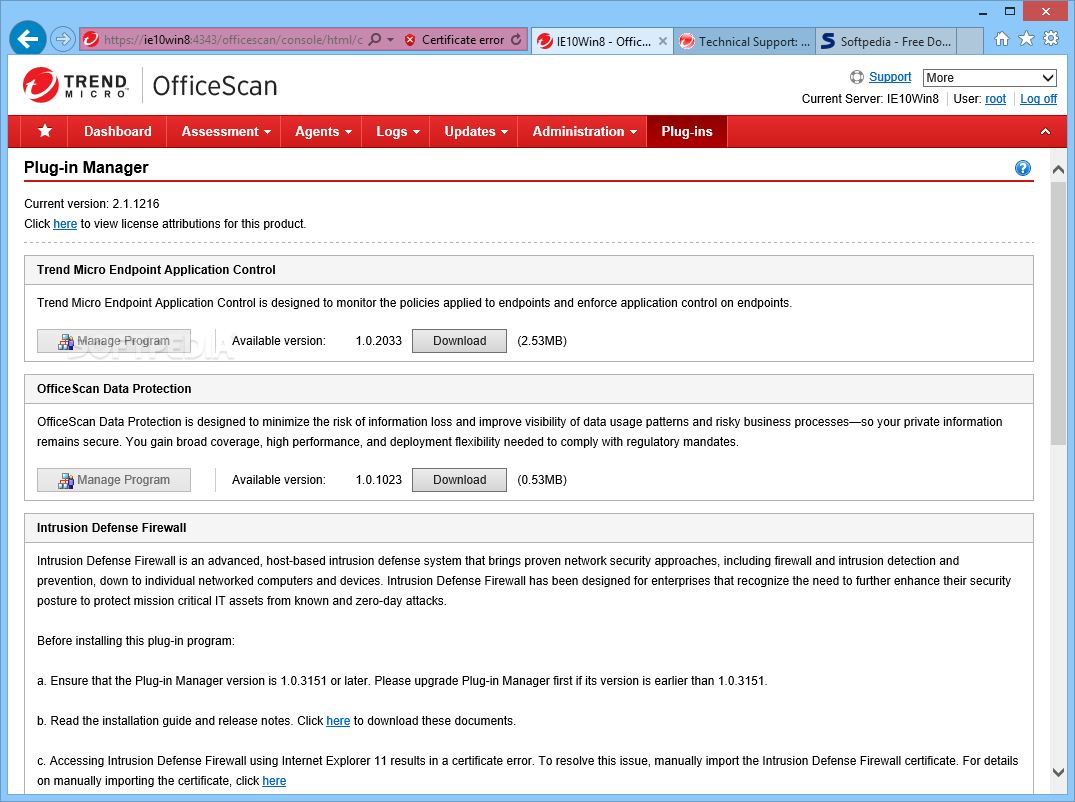The width and height of the screenshot is (1075, 802).
Task: Switch to the Softpedia browser tab
Action: point(886,41)
